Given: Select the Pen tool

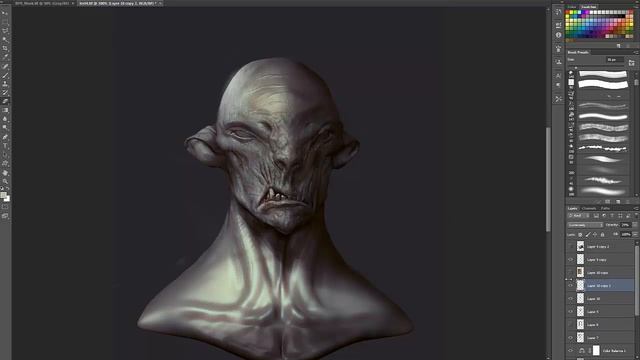Looking at the screenshot, I should [5, 137].
